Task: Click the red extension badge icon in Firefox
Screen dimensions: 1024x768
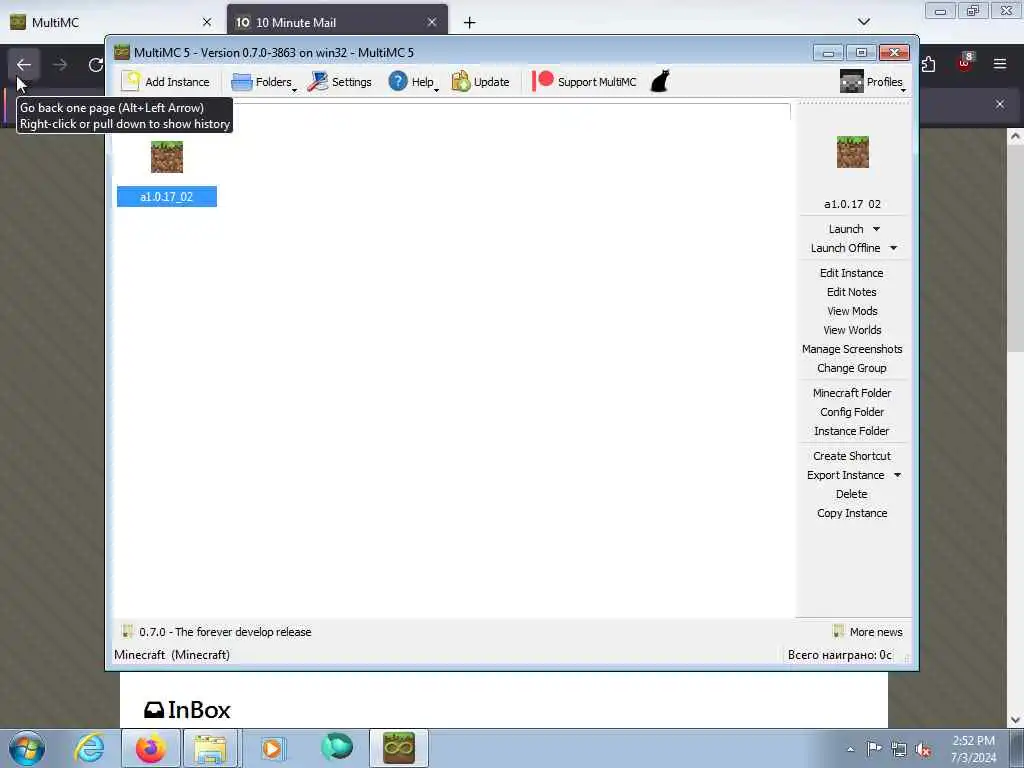Action: coord(965,63)
